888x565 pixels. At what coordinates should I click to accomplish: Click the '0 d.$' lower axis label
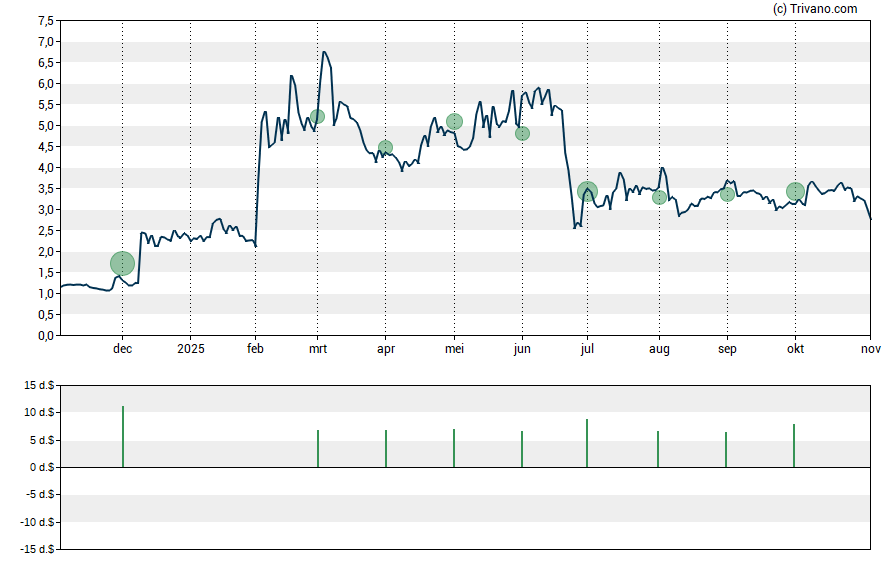[42, 467]
